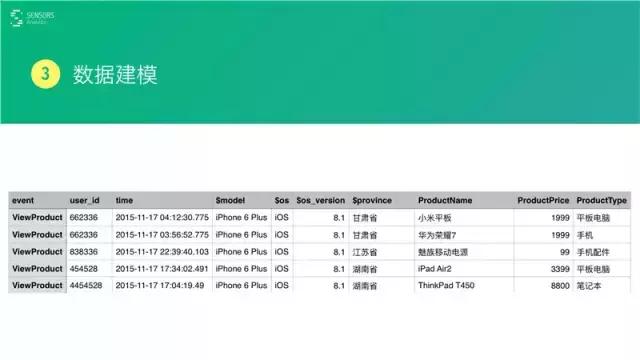Click product type 手机
The width and height of the screenshot is (640, 360).
(584, 235)
